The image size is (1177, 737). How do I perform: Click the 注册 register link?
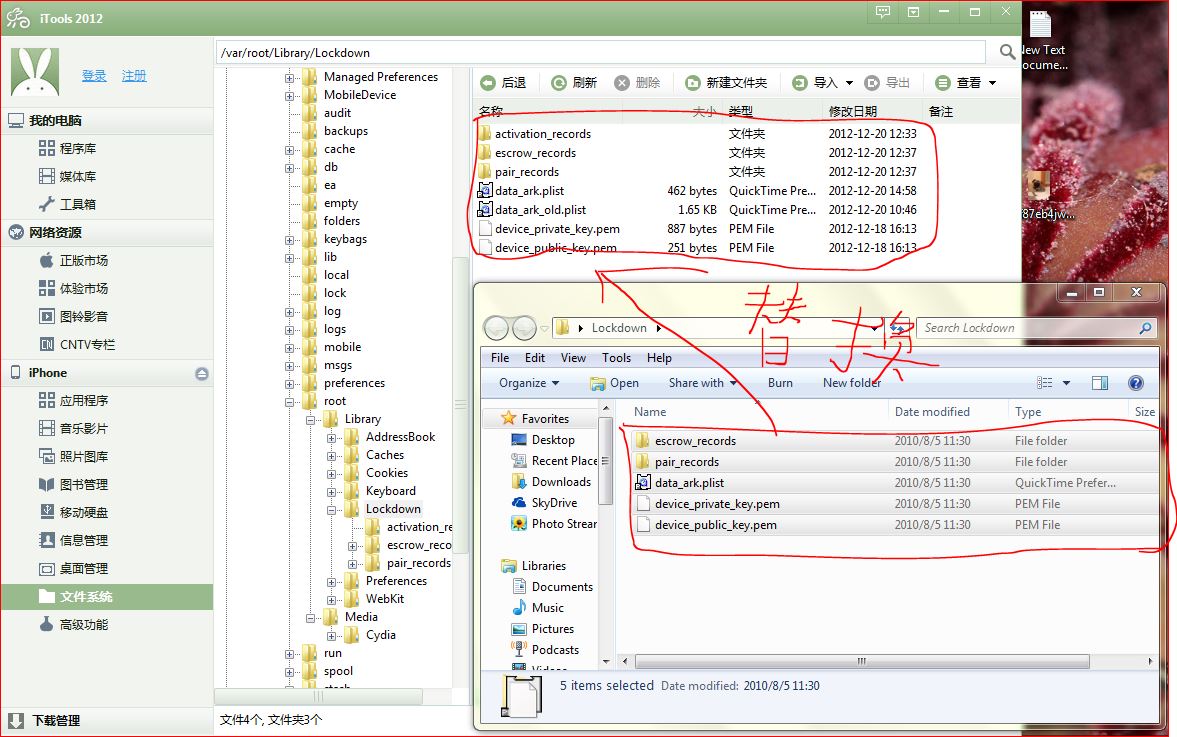pos(134,76)
